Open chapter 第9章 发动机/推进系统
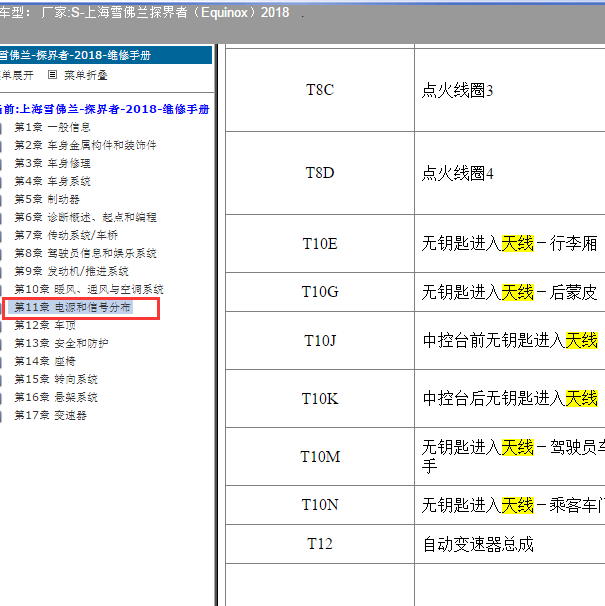Screen dimensions: 605x606 coord(72,271)
